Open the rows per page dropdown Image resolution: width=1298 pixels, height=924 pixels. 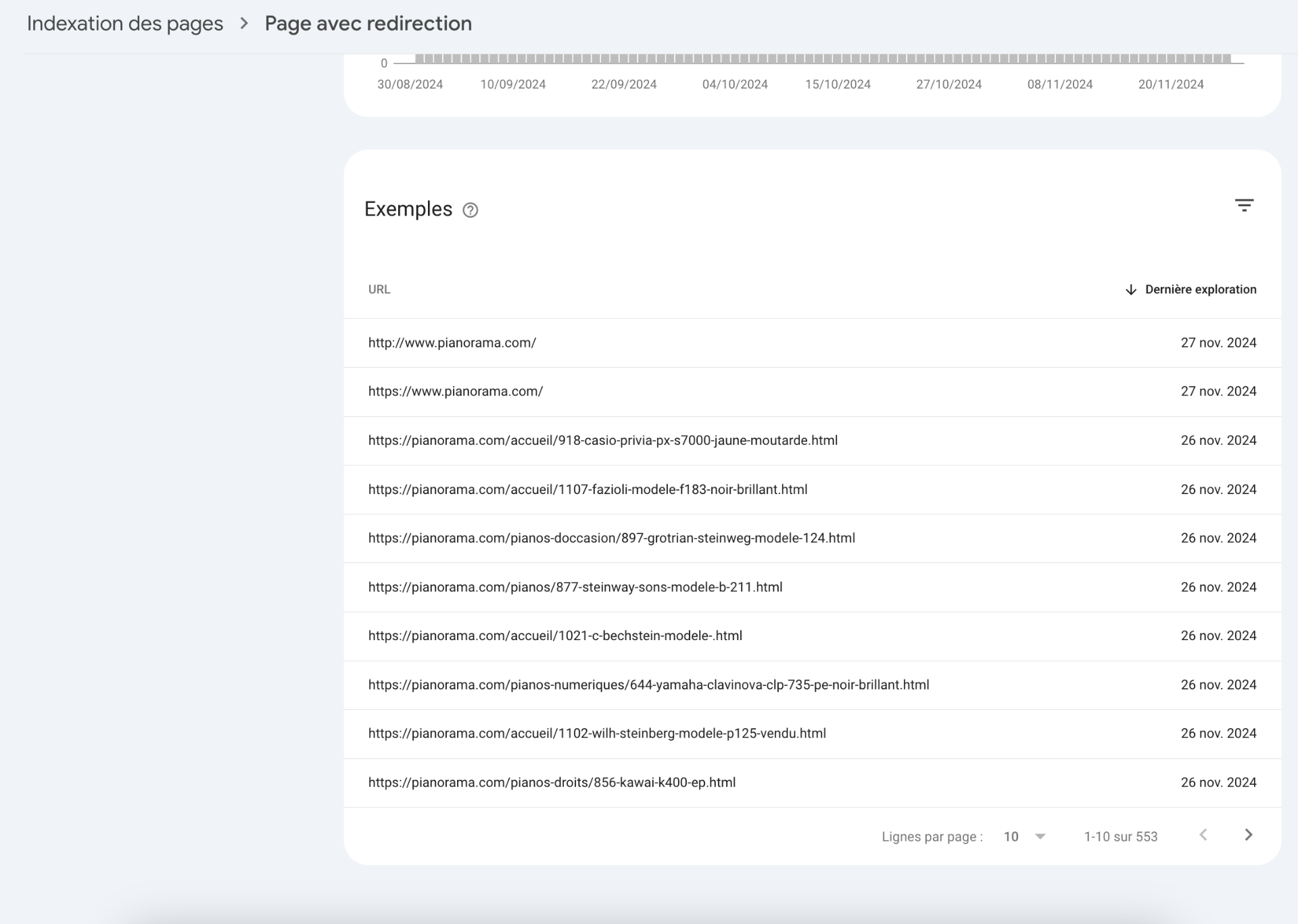[x=1025, y=837]
